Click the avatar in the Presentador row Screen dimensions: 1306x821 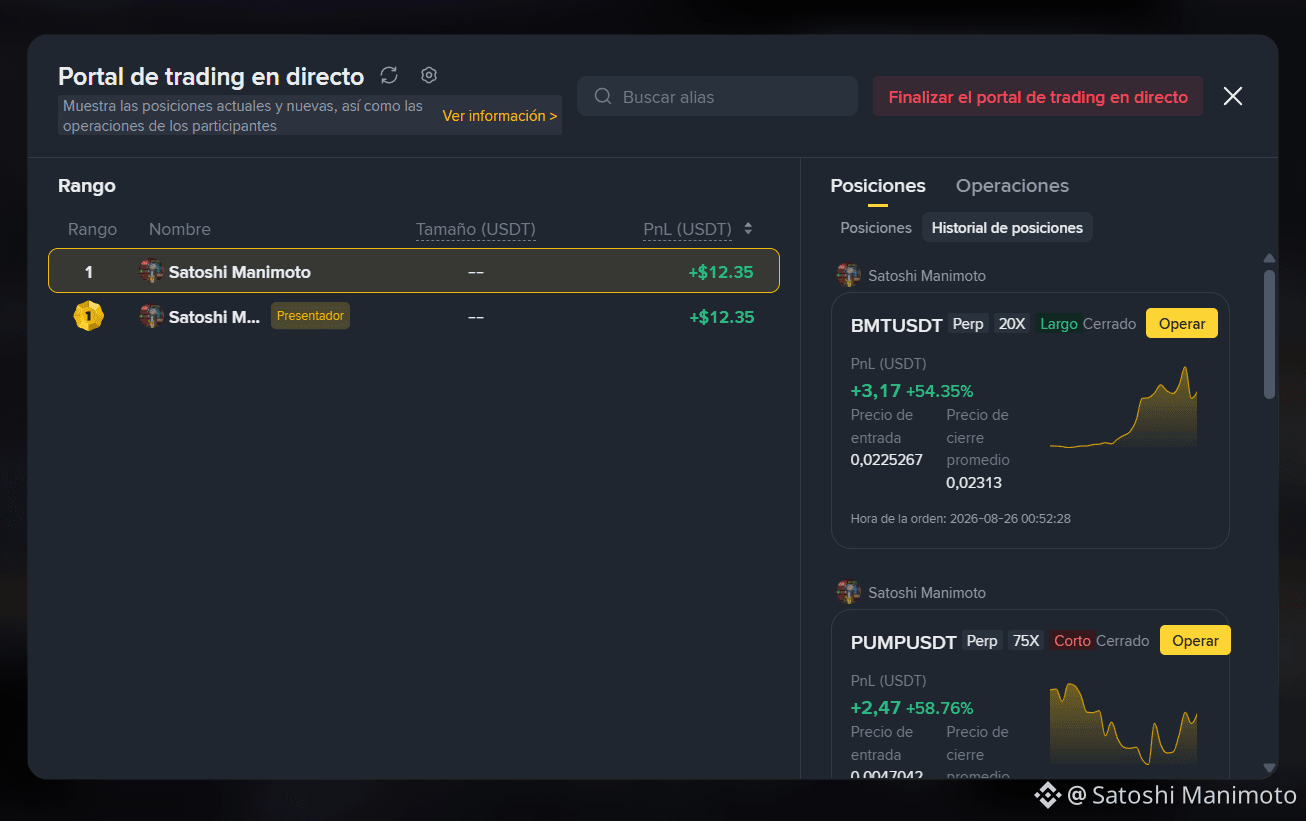(x=151, y=316)
